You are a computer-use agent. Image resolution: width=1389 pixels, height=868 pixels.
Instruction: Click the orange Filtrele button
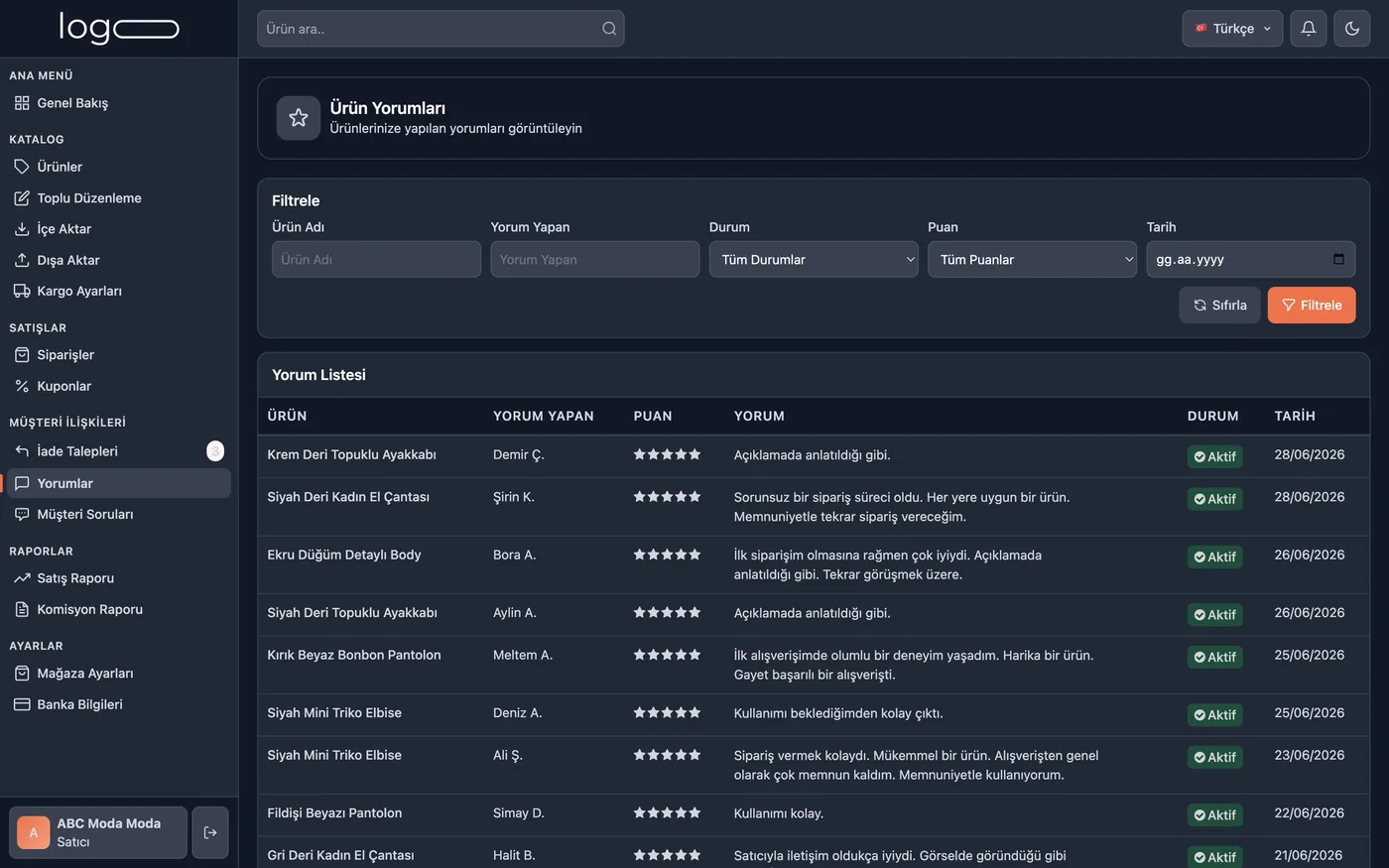[1312, 306]
